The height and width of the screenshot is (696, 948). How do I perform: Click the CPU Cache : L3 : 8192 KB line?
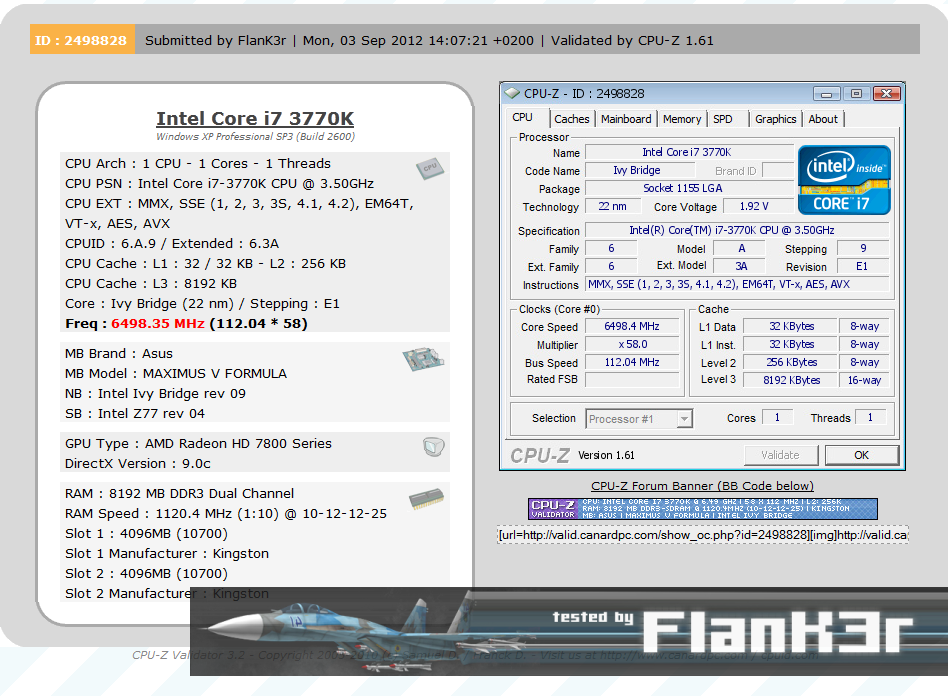point(151,284)
